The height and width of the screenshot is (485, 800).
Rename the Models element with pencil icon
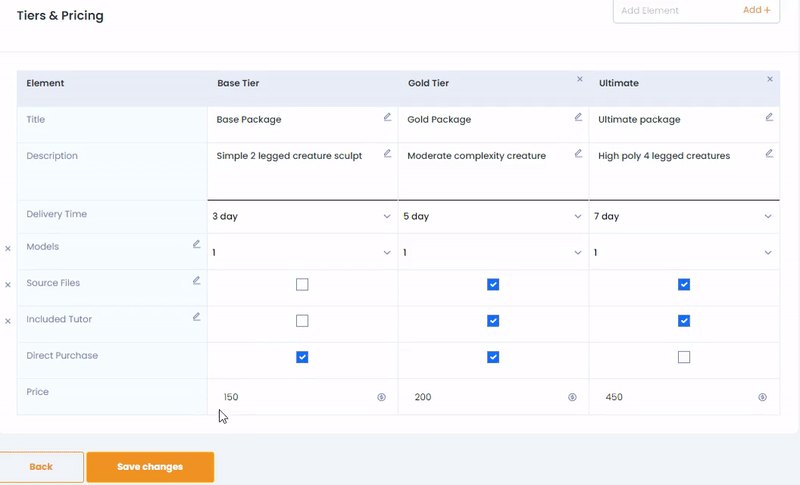click(x=196, y=244)
